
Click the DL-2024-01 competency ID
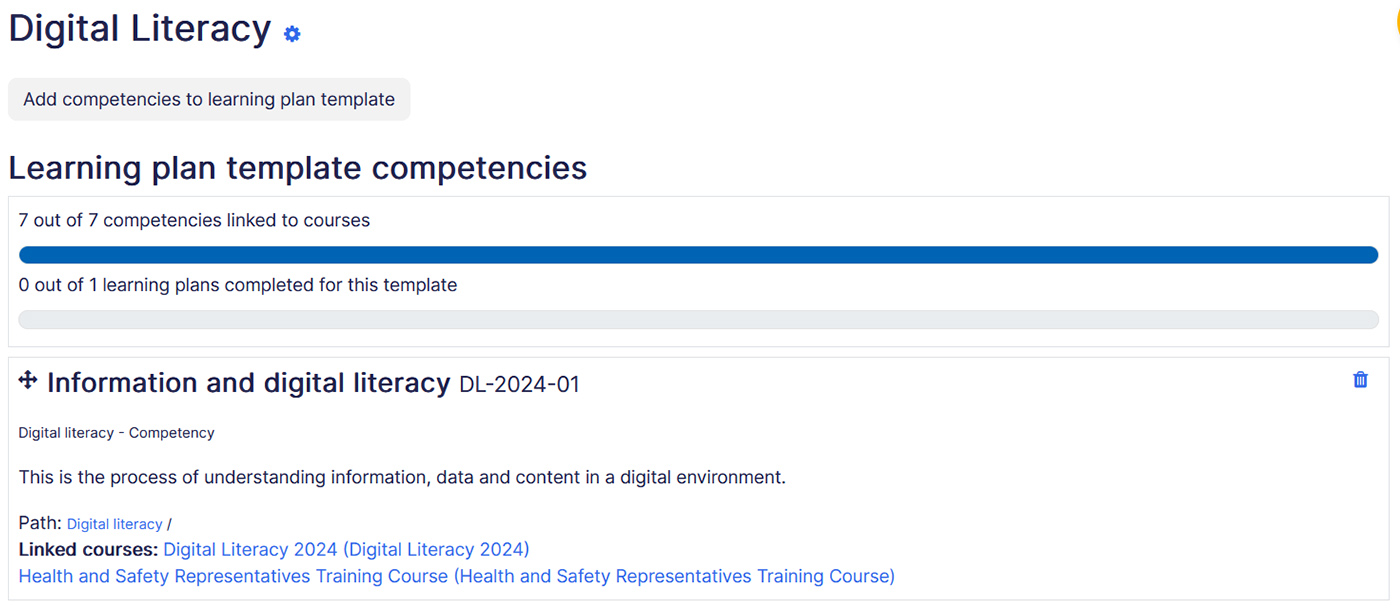(519, 384)
